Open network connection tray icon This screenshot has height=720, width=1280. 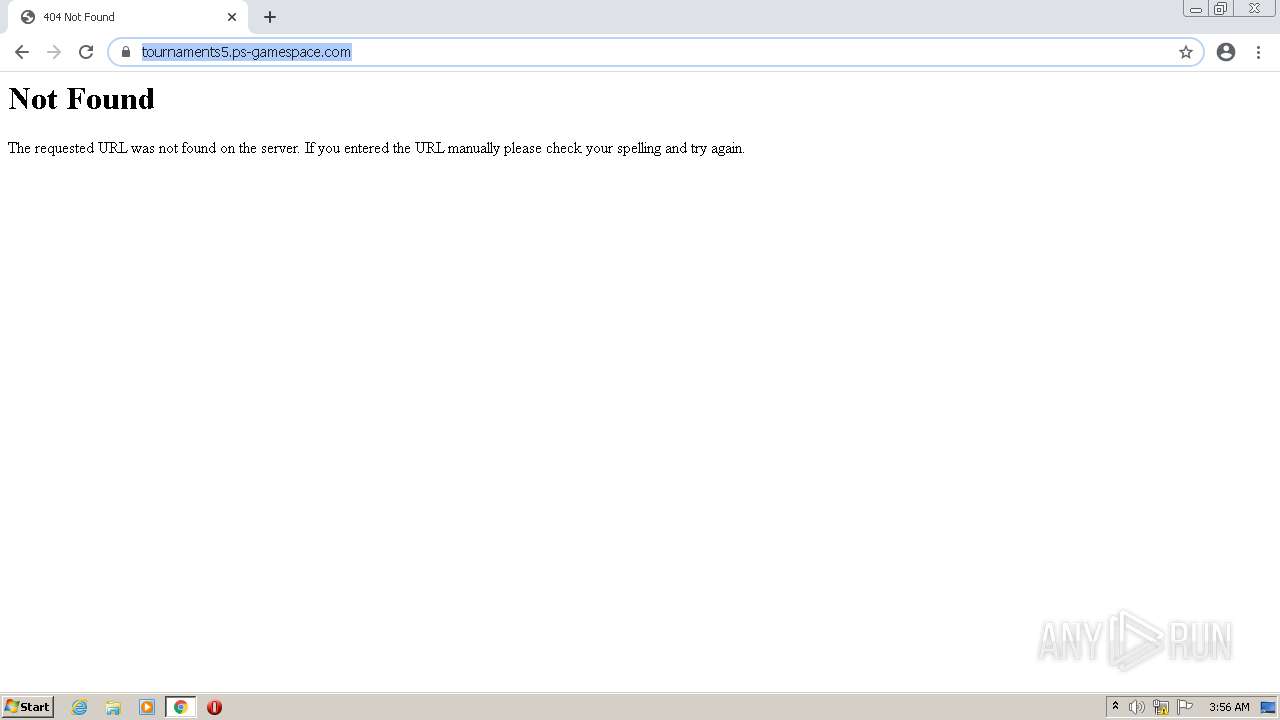click(x=1161, y=707)
